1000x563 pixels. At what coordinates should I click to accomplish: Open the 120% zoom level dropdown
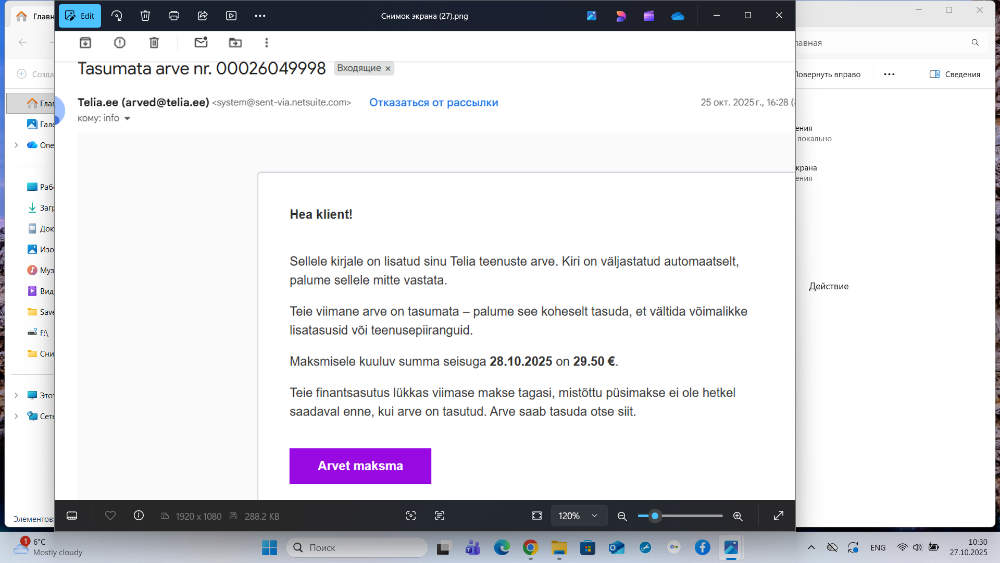580,516
